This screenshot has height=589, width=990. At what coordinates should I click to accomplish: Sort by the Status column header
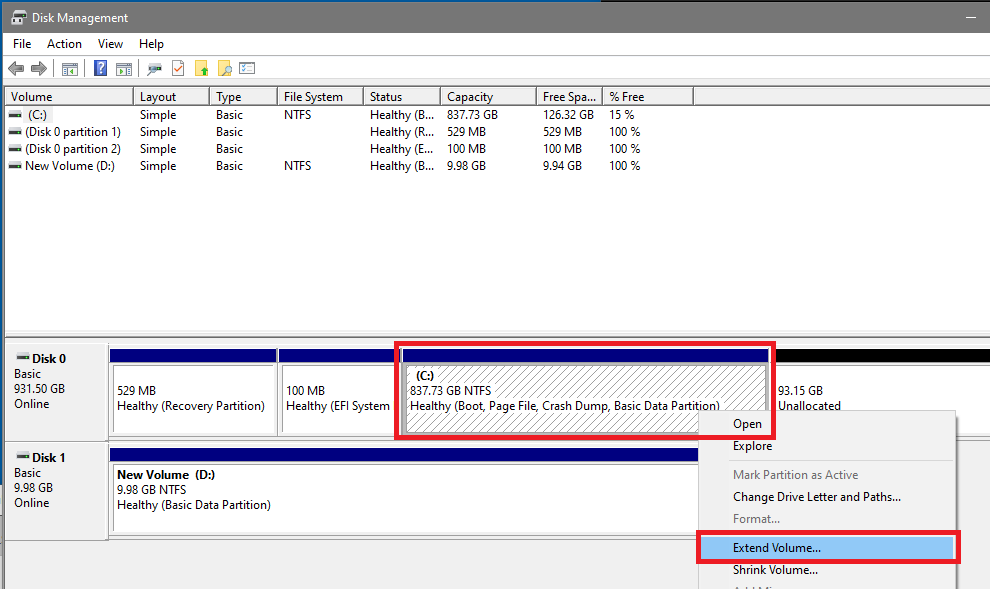coord(402,97)
